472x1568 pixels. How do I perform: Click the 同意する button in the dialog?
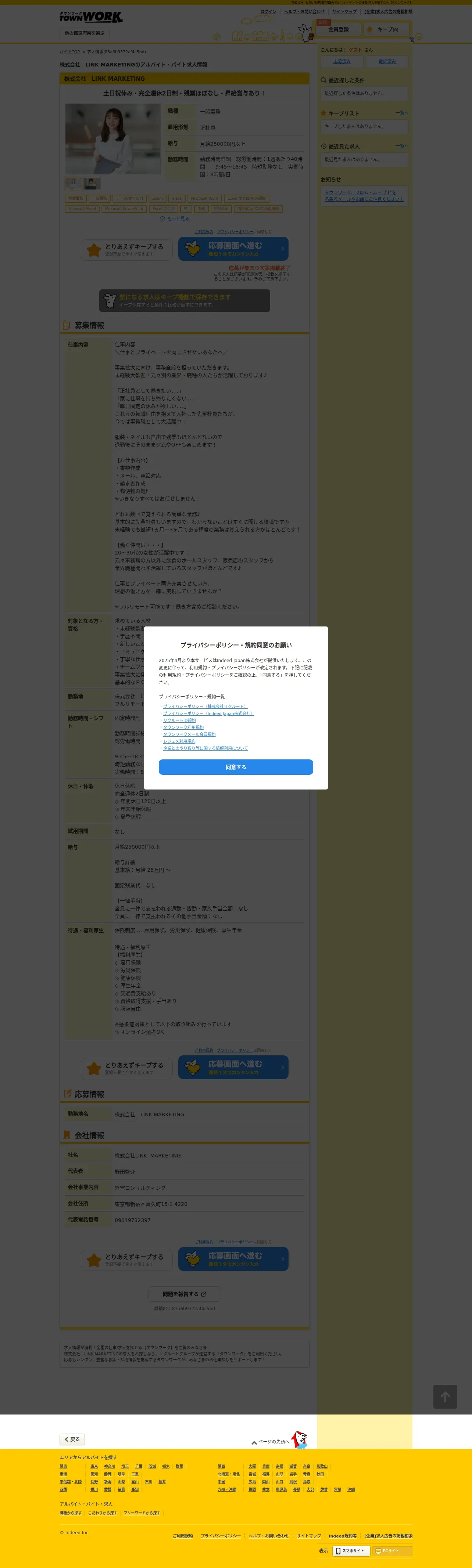(x=236, y=767)
